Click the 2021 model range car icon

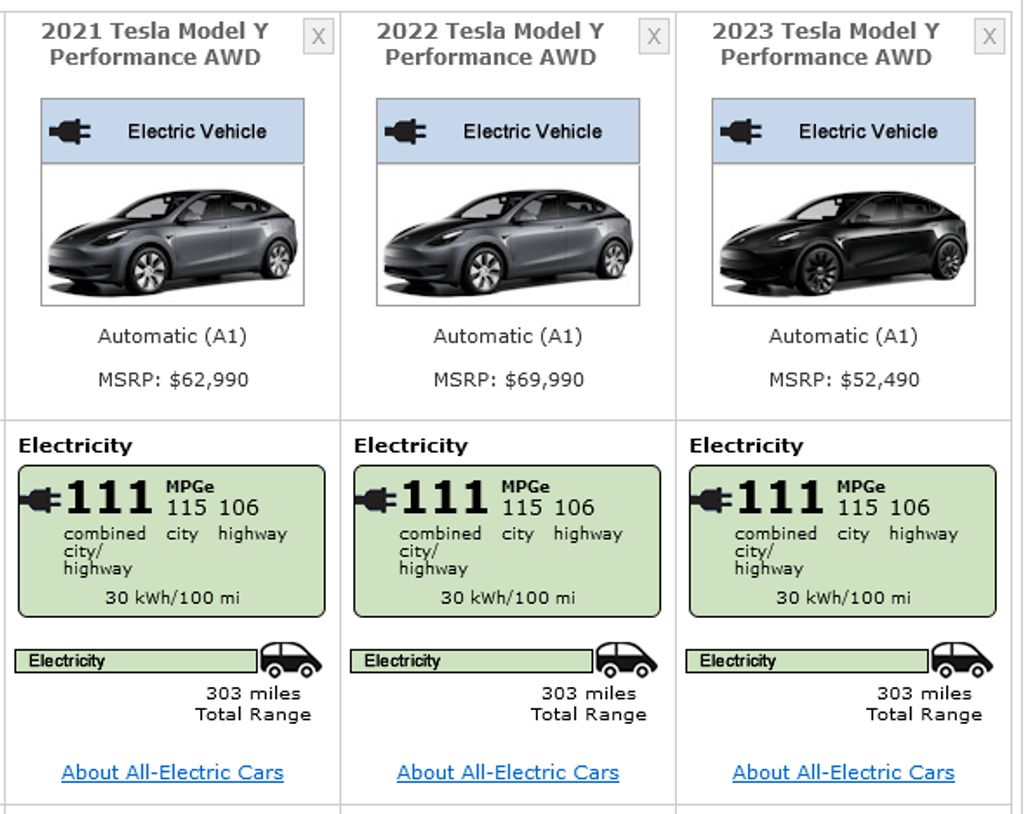[291, 660]
